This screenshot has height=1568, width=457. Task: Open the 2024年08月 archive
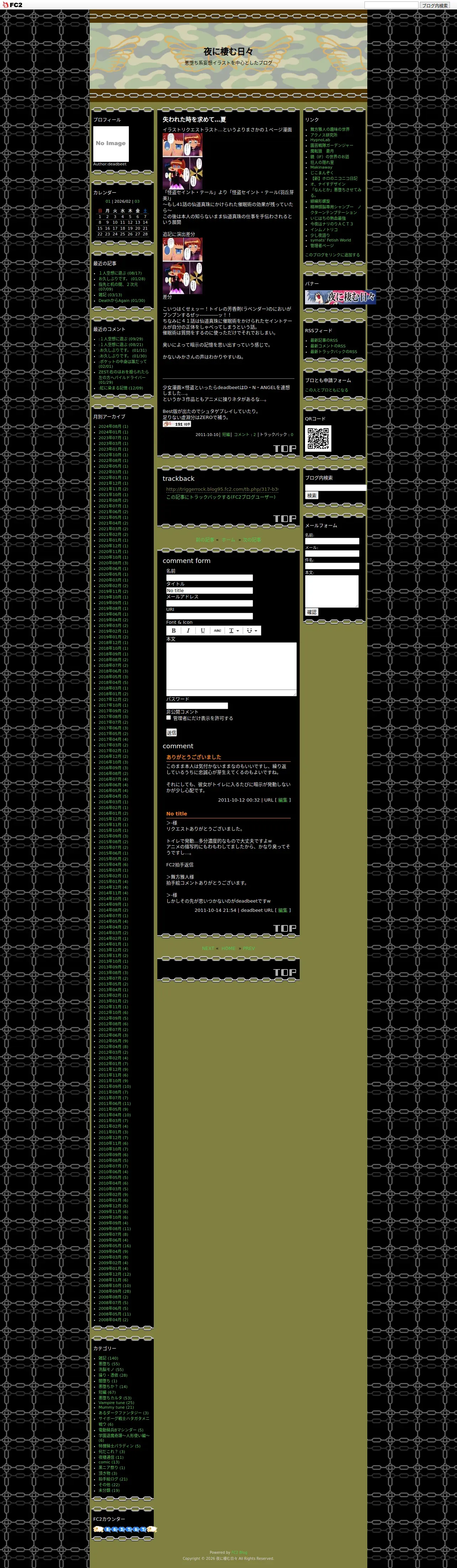[113, 427]
